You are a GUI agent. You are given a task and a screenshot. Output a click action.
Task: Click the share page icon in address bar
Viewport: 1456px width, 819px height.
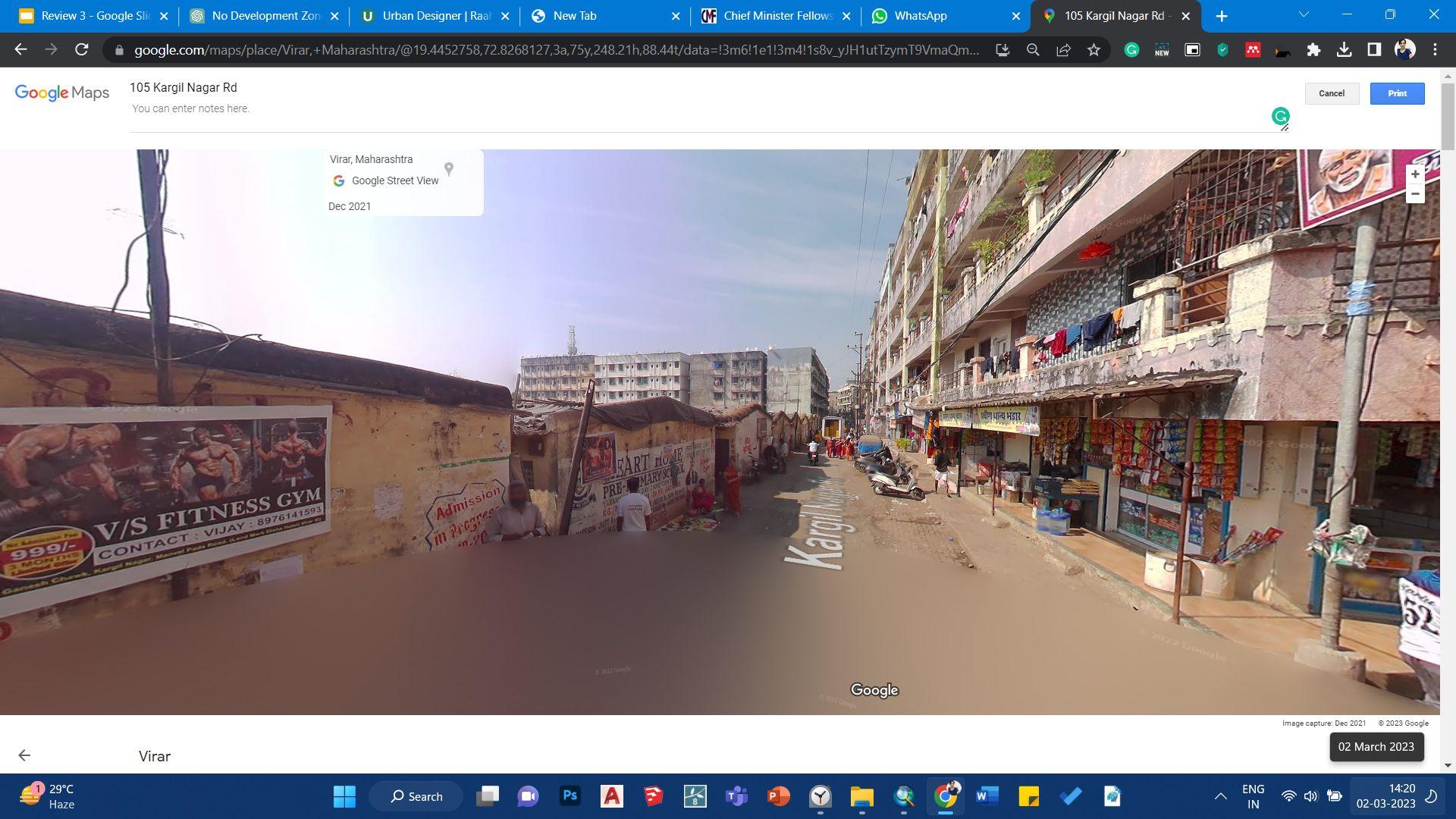(1063, 50)
